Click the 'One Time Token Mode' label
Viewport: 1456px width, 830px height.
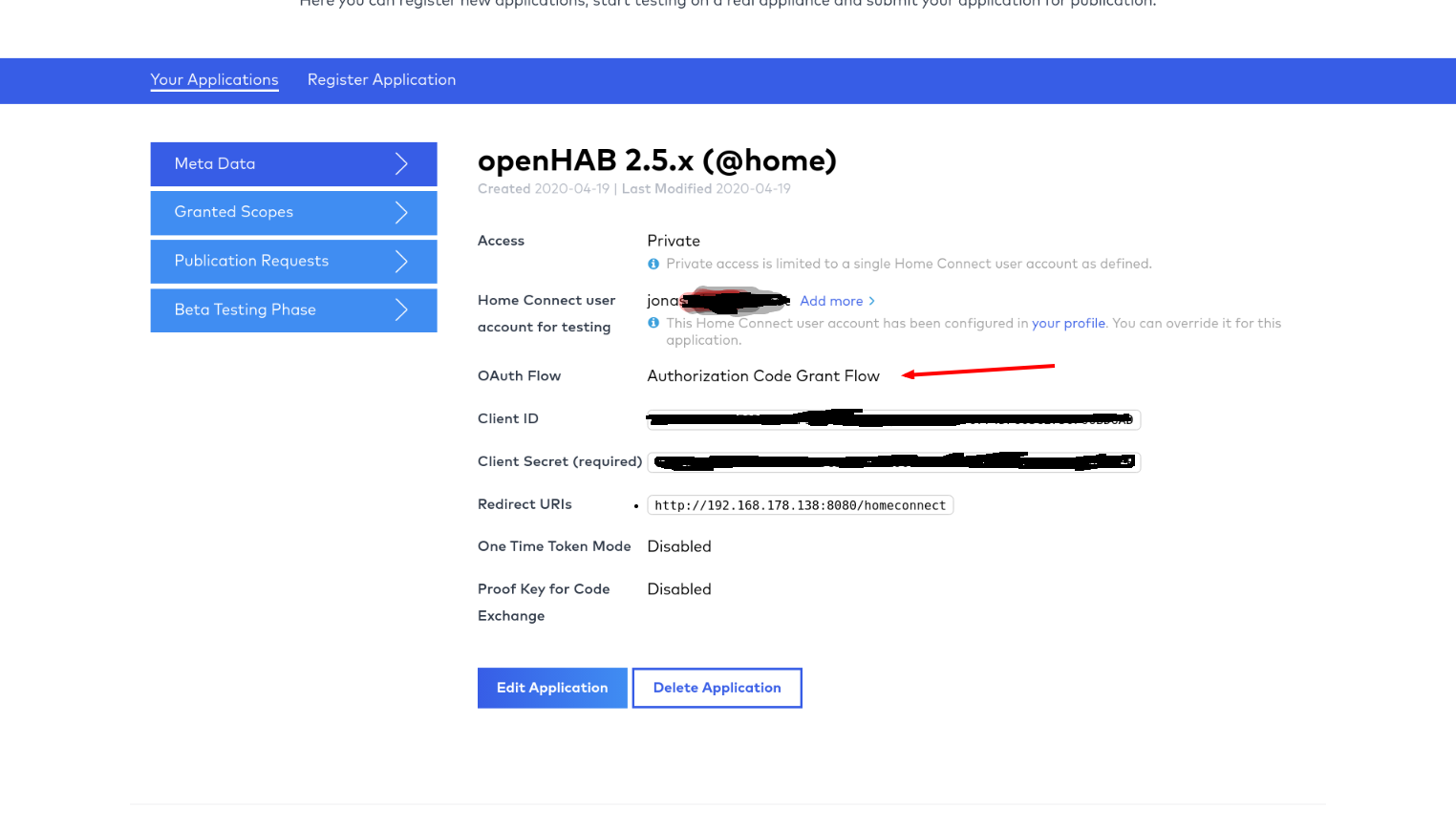click(554, 546)
